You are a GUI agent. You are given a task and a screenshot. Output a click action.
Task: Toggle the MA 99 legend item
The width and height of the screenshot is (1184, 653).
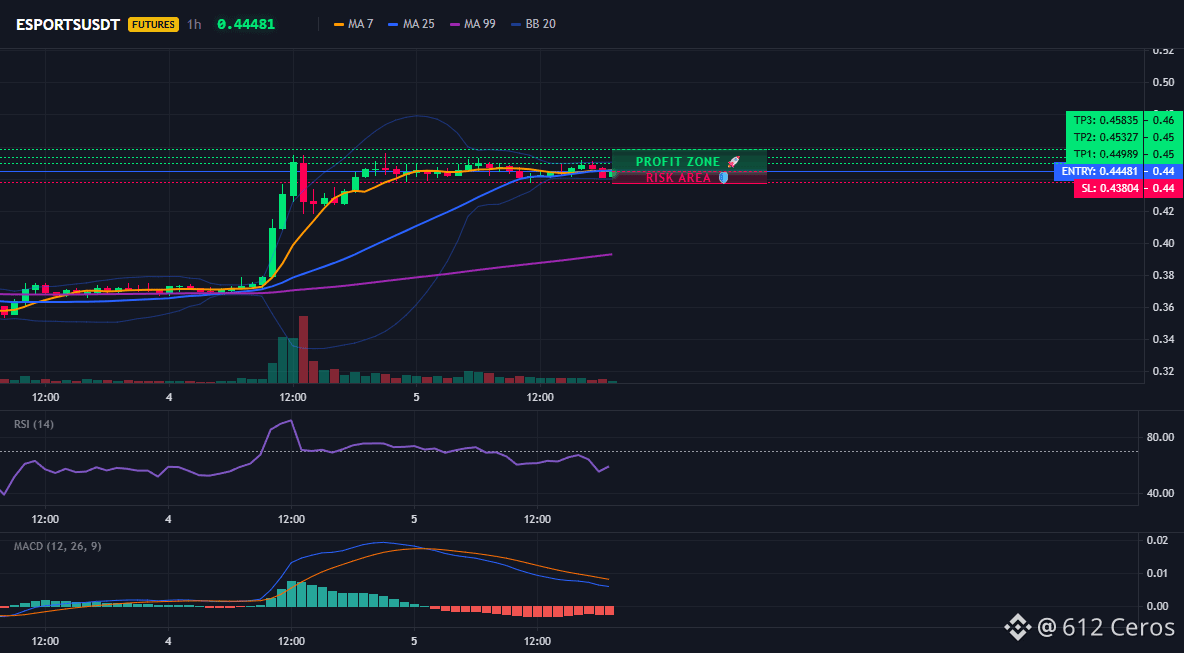471,24
